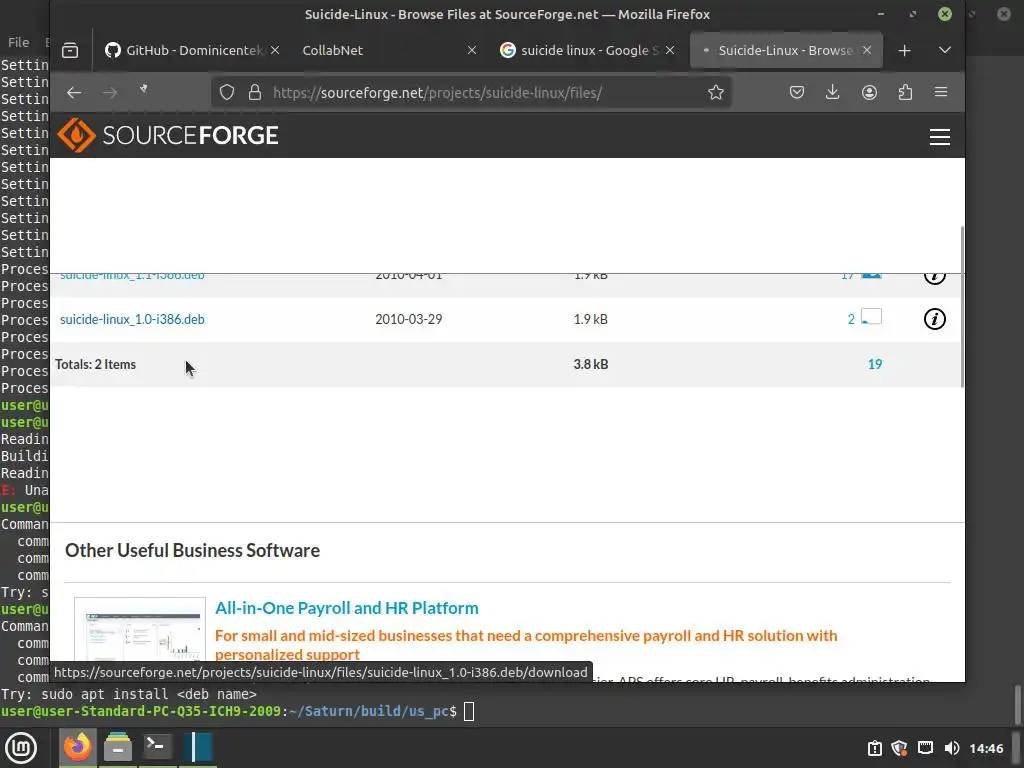The height and width of the screenshot is (768, 1024).
Task: Click the downloads chart icon next to 2
Action: click(871, 317)
